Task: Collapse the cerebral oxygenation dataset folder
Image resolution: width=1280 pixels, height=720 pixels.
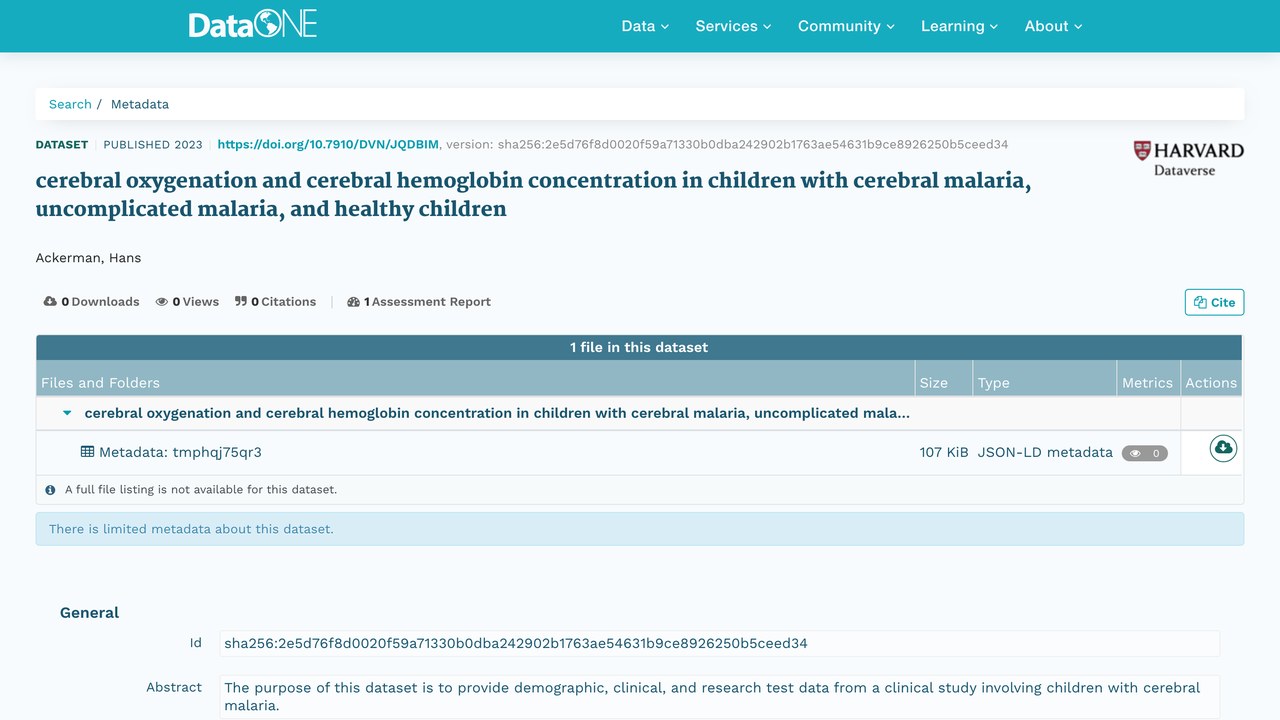Action: tap(67, 413)
